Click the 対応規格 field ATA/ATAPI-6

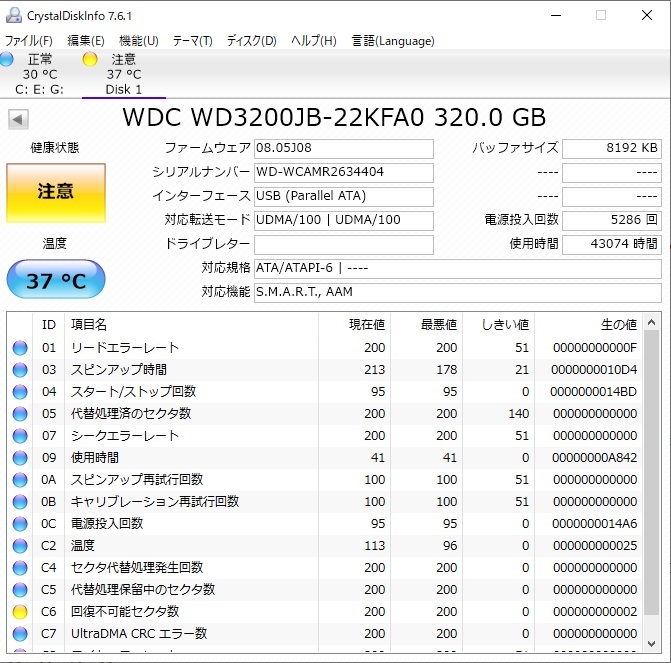(458, 268)
